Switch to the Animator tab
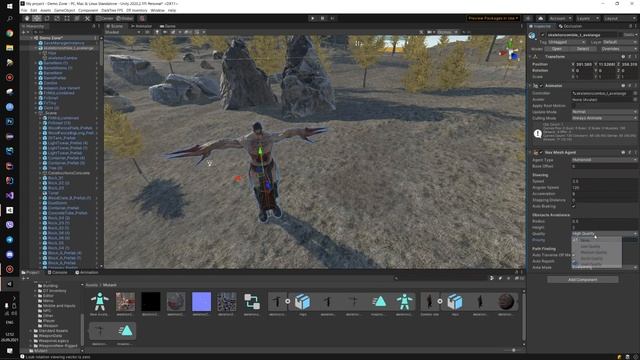This screenshot has height=360, width=640. click(x=141, y=26)
